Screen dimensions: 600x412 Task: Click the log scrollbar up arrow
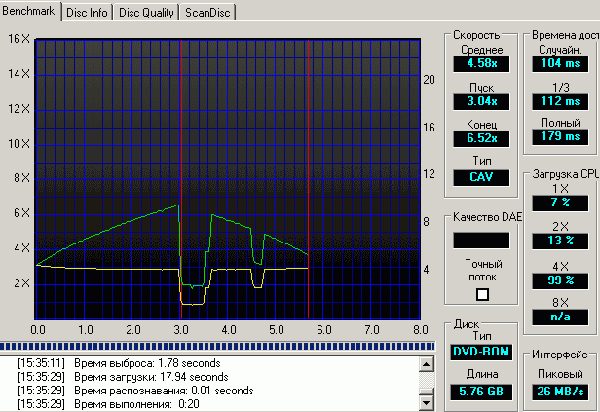click(x=426, y=363)
